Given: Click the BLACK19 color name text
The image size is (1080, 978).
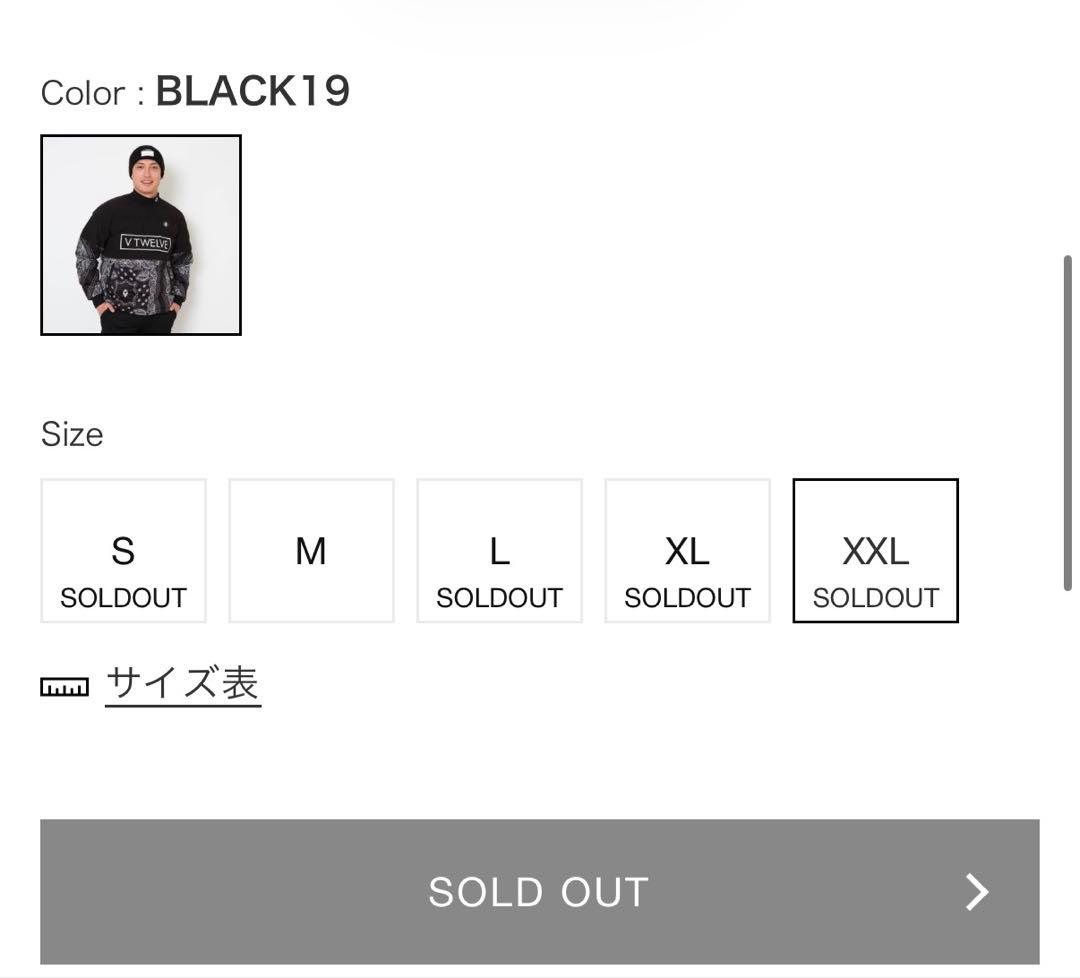Looking at the screenshot, I should [253, 92].
